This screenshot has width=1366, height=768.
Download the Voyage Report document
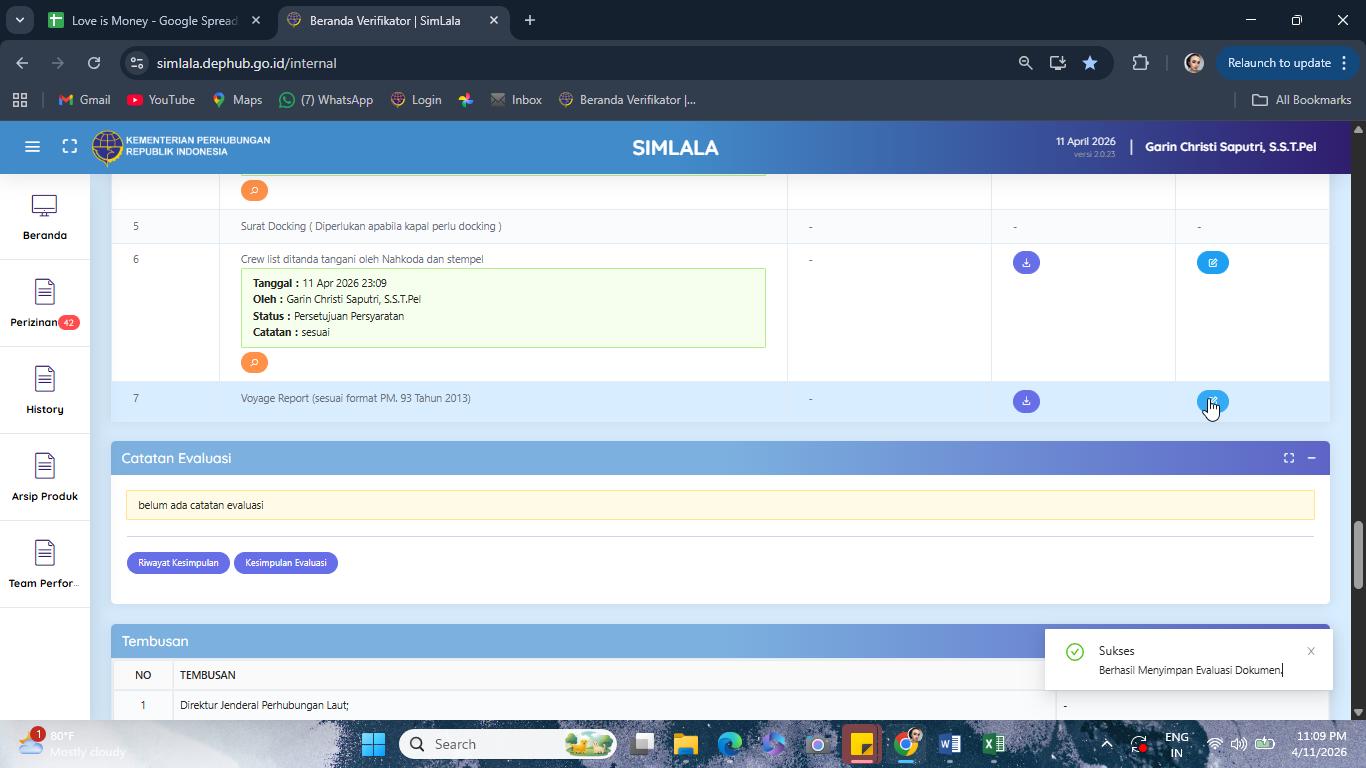click(x=1026, y=401)
